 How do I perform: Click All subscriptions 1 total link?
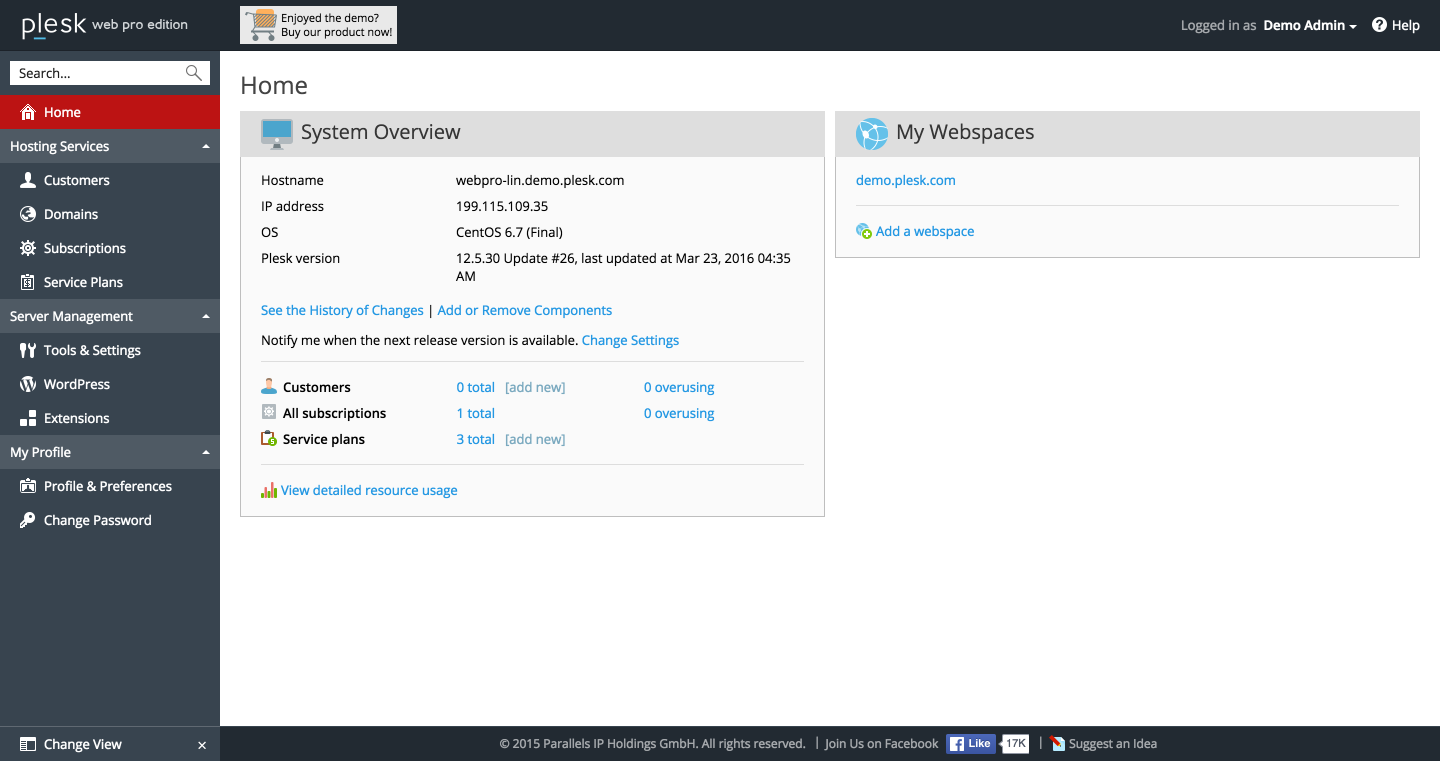click(476, 413)
